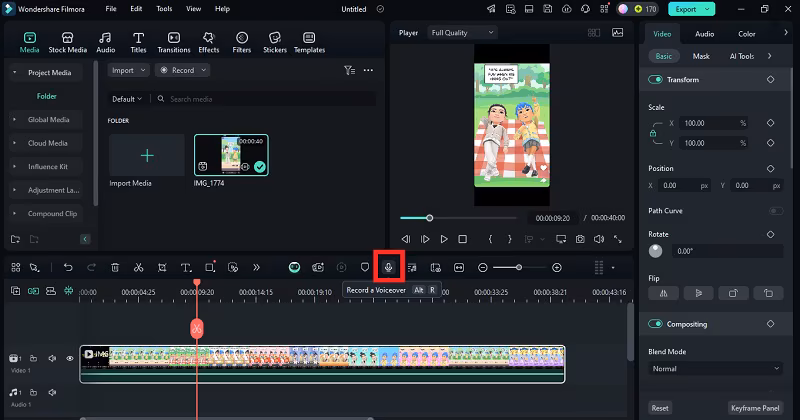Expand the Global Media tree item
Screen dimensions: 800x420
coord(14,119)
